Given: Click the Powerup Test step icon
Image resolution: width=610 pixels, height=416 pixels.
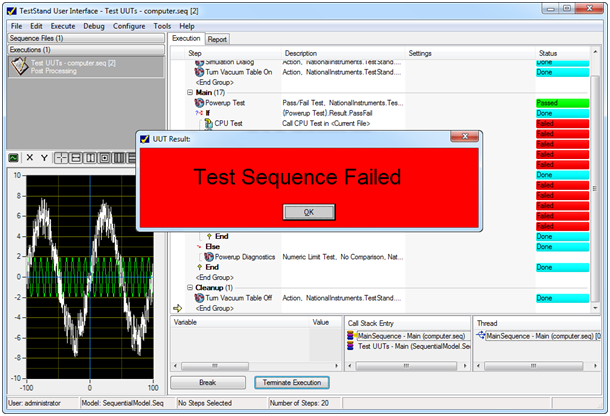Looking at the screenshot, I should tap(199, 102).
